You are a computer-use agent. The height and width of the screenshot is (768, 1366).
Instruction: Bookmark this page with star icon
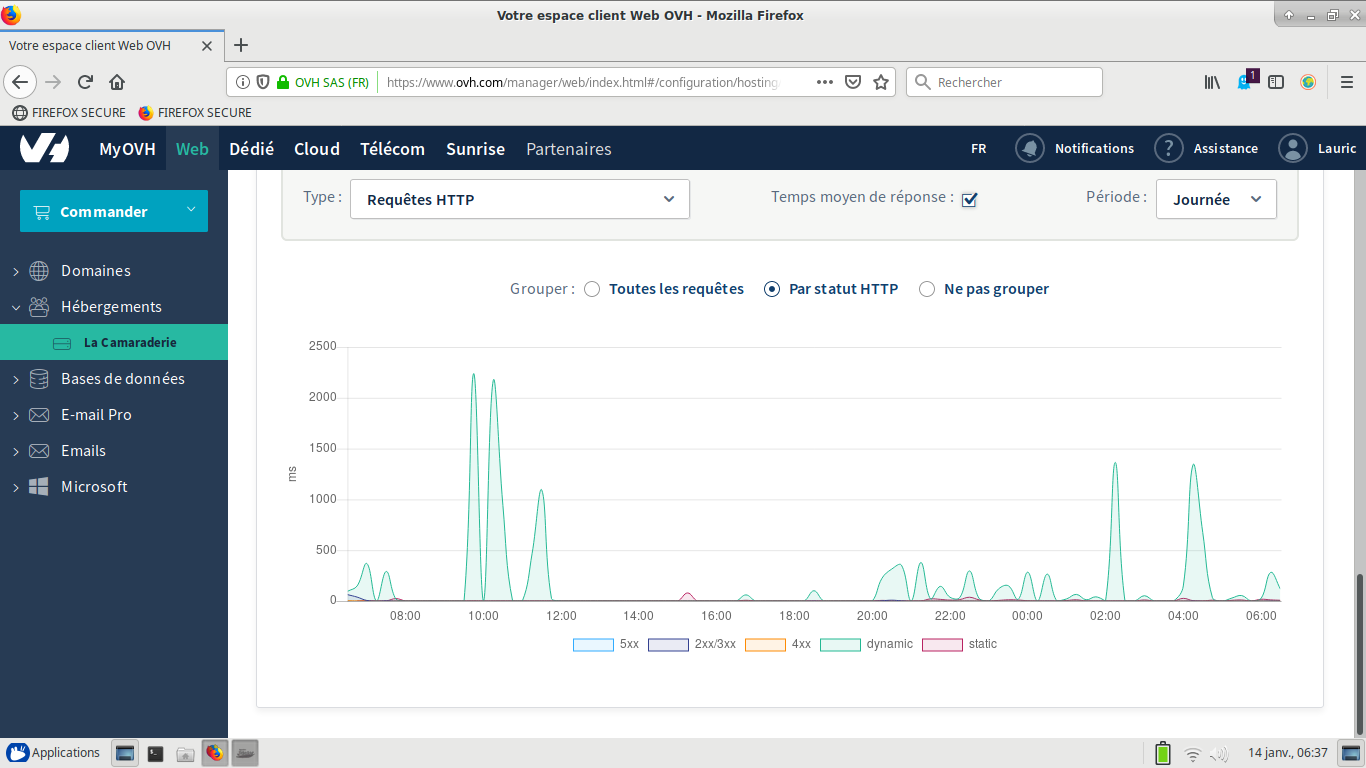881,82
